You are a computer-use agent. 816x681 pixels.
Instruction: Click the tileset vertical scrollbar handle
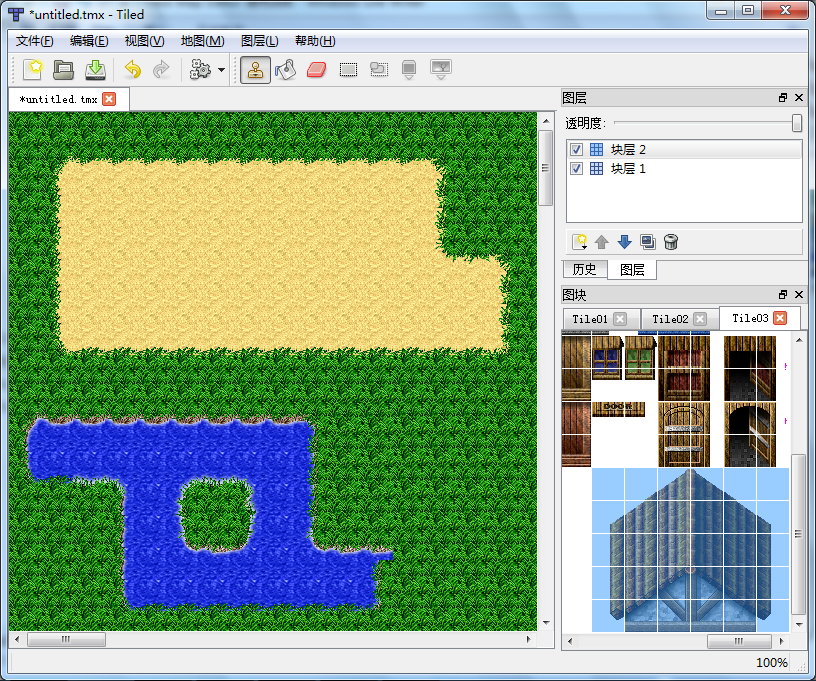pyautogui.click(x=798, y=534)
